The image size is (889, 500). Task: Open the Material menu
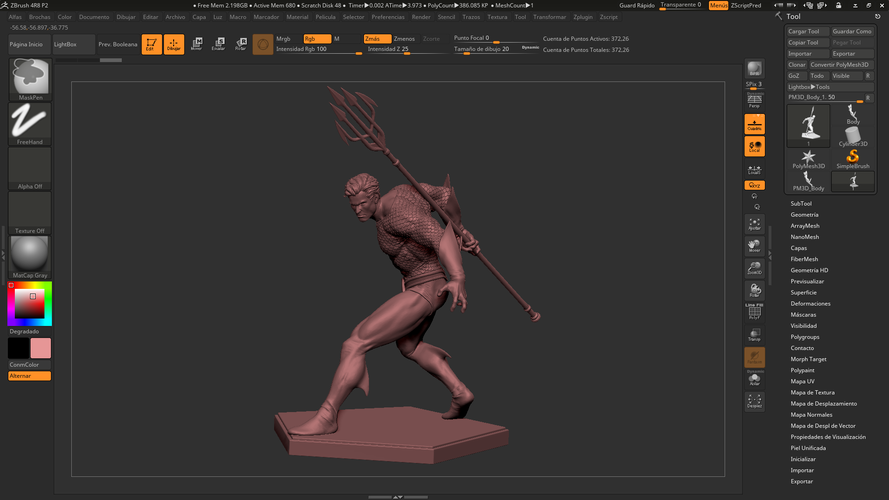(297, 17)
